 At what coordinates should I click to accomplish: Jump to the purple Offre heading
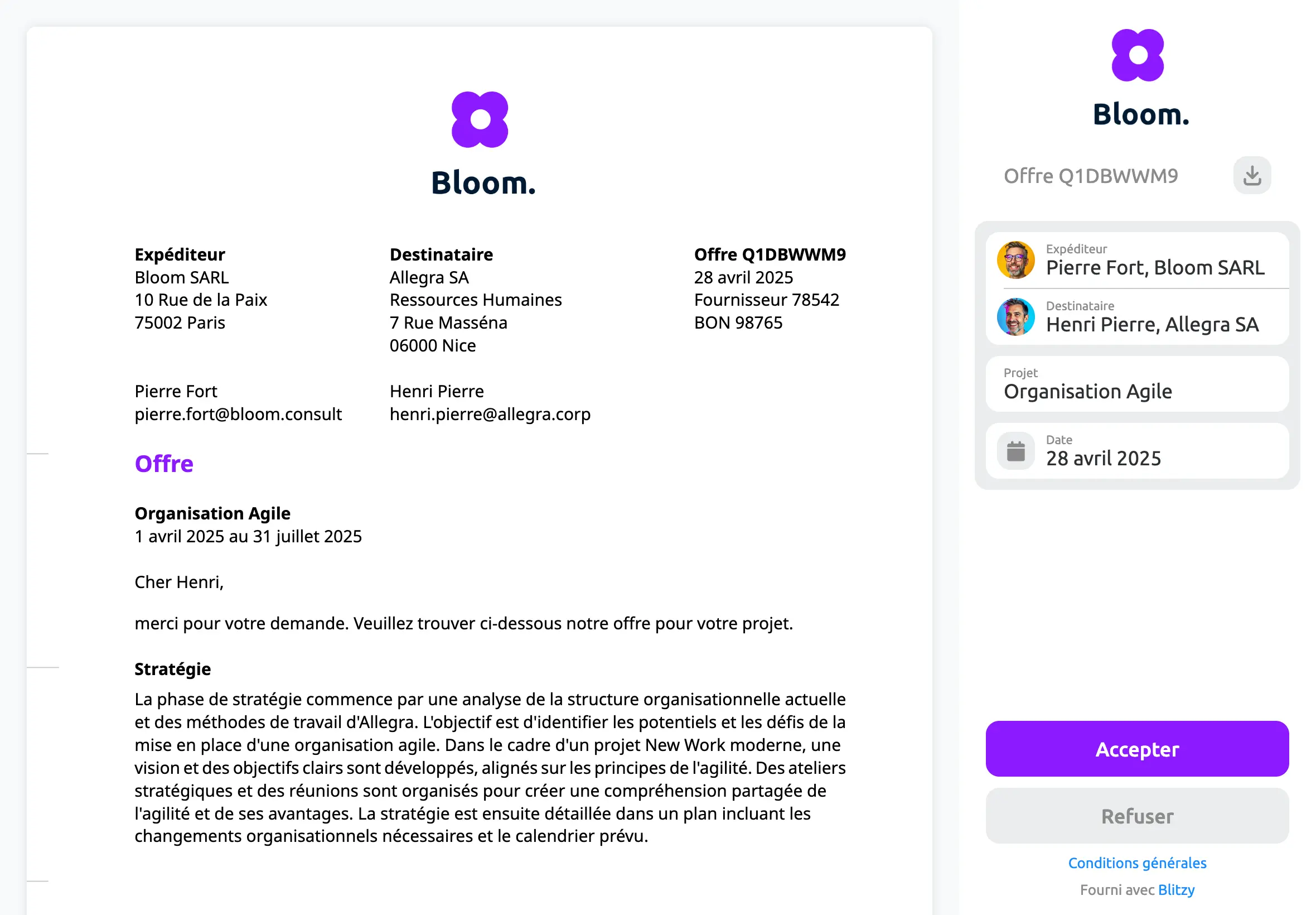(164, 463)
